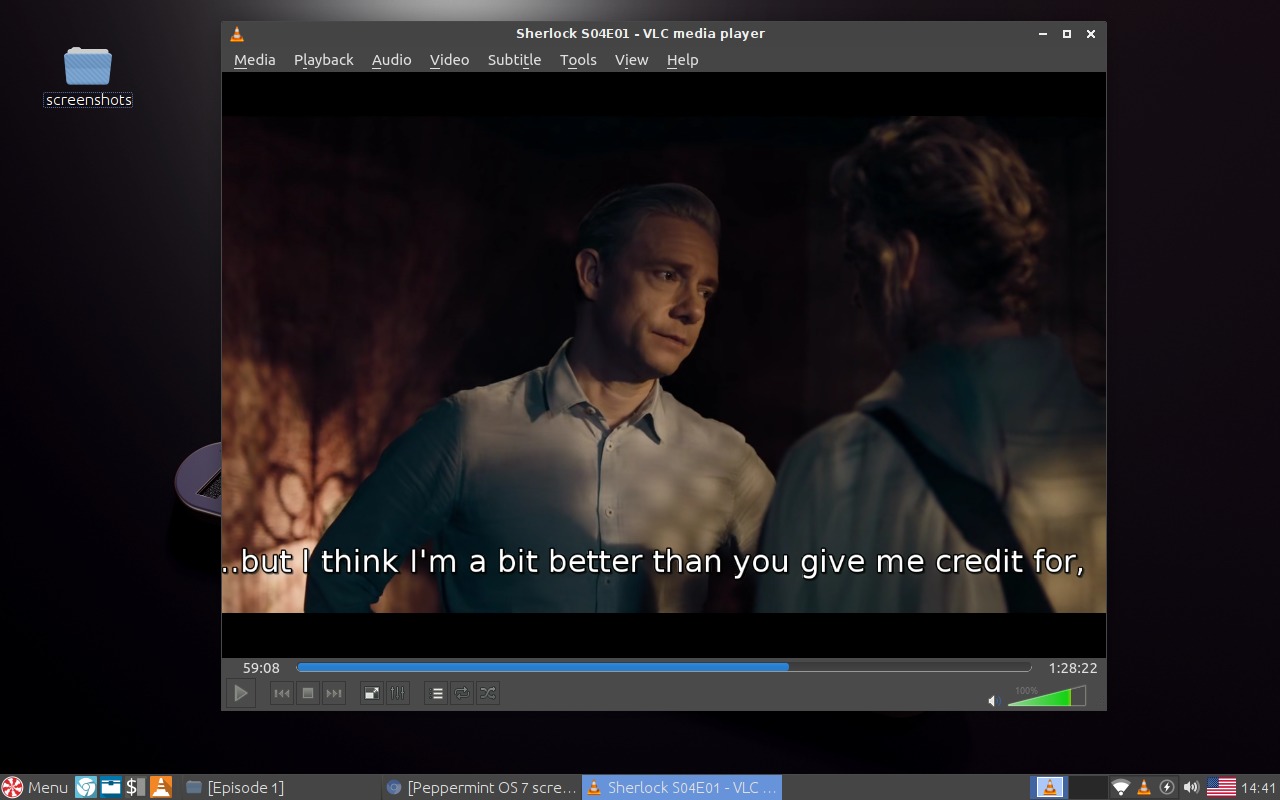
Task: Open the Playback menu
Action: (x=323, y=60)
